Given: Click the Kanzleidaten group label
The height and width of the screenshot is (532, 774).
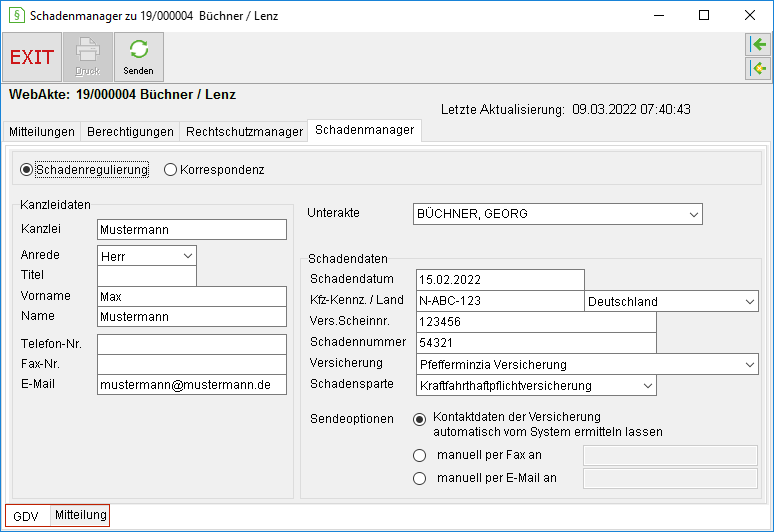Looking at the screenshot, I should tap(55, 205).
